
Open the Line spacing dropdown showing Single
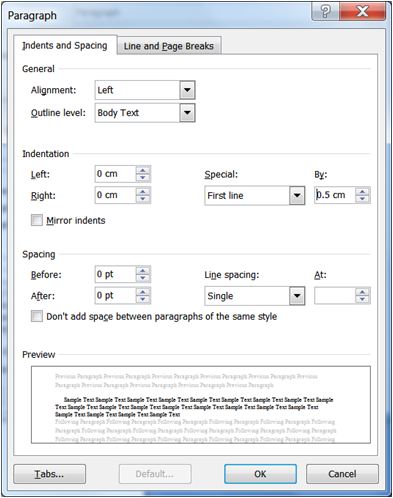click(x=255, y=296)
